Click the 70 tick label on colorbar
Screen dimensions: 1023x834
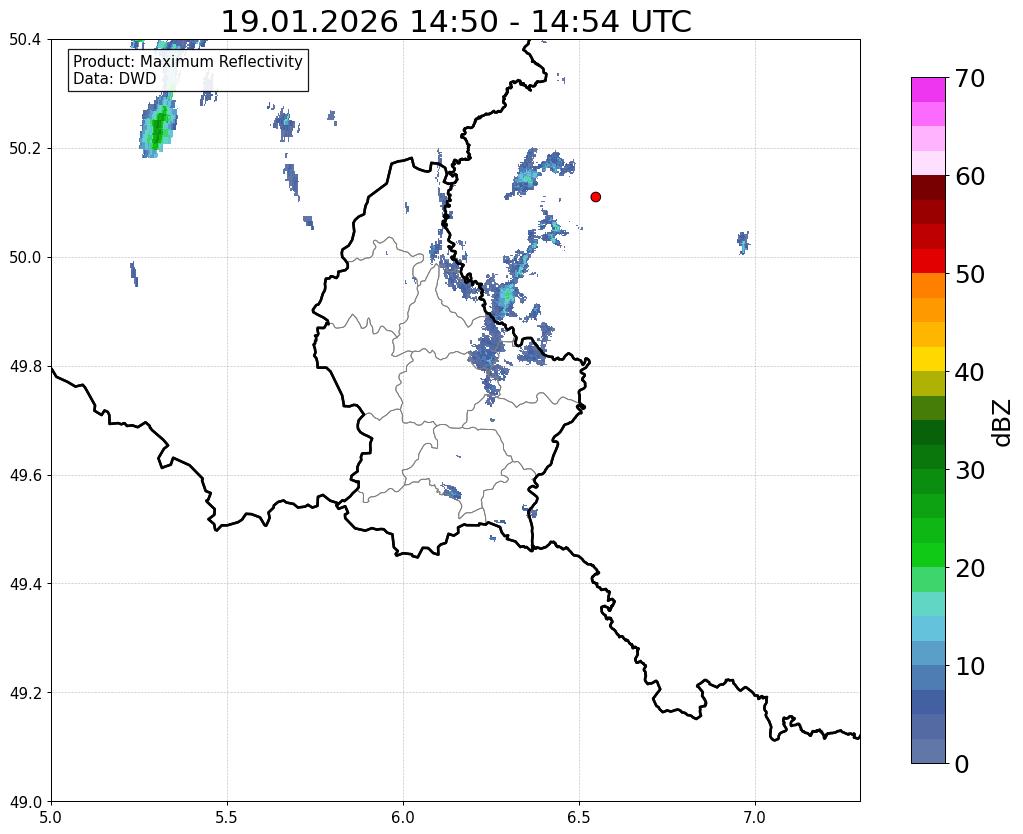[x=970, y=78]
